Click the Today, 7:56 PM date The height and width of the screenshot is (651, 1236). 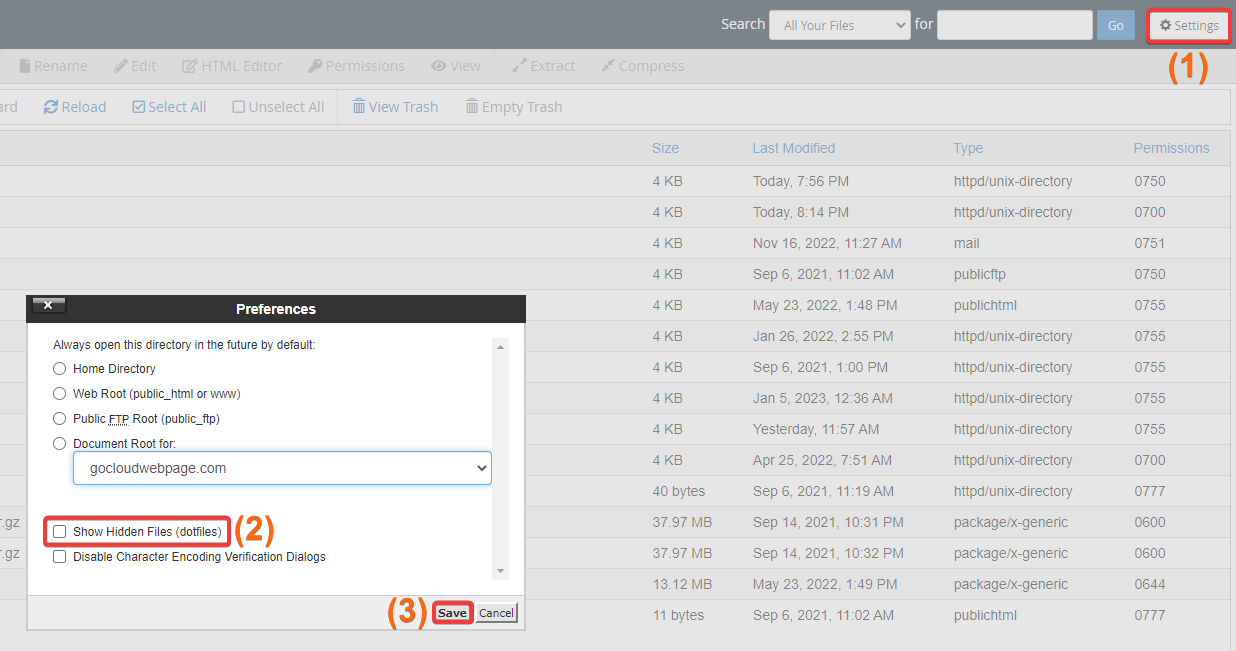[x=801, y=181]
